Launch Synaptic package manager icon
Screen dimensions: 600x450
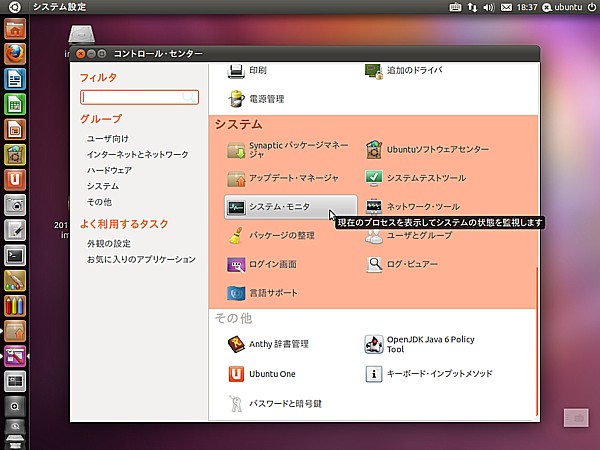click(236, 150)
